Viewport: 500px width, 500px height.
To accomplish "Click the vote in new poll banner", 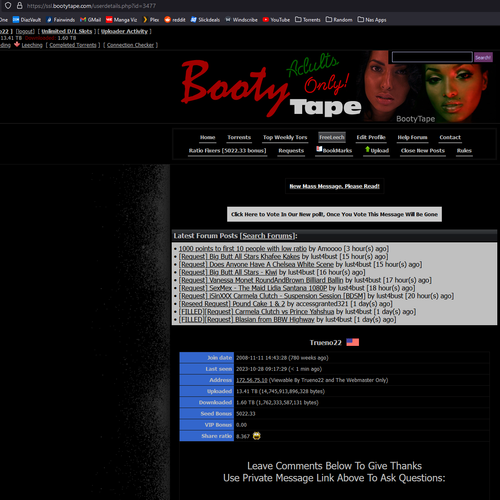I will pyautogui.click(x=334, y=214).
